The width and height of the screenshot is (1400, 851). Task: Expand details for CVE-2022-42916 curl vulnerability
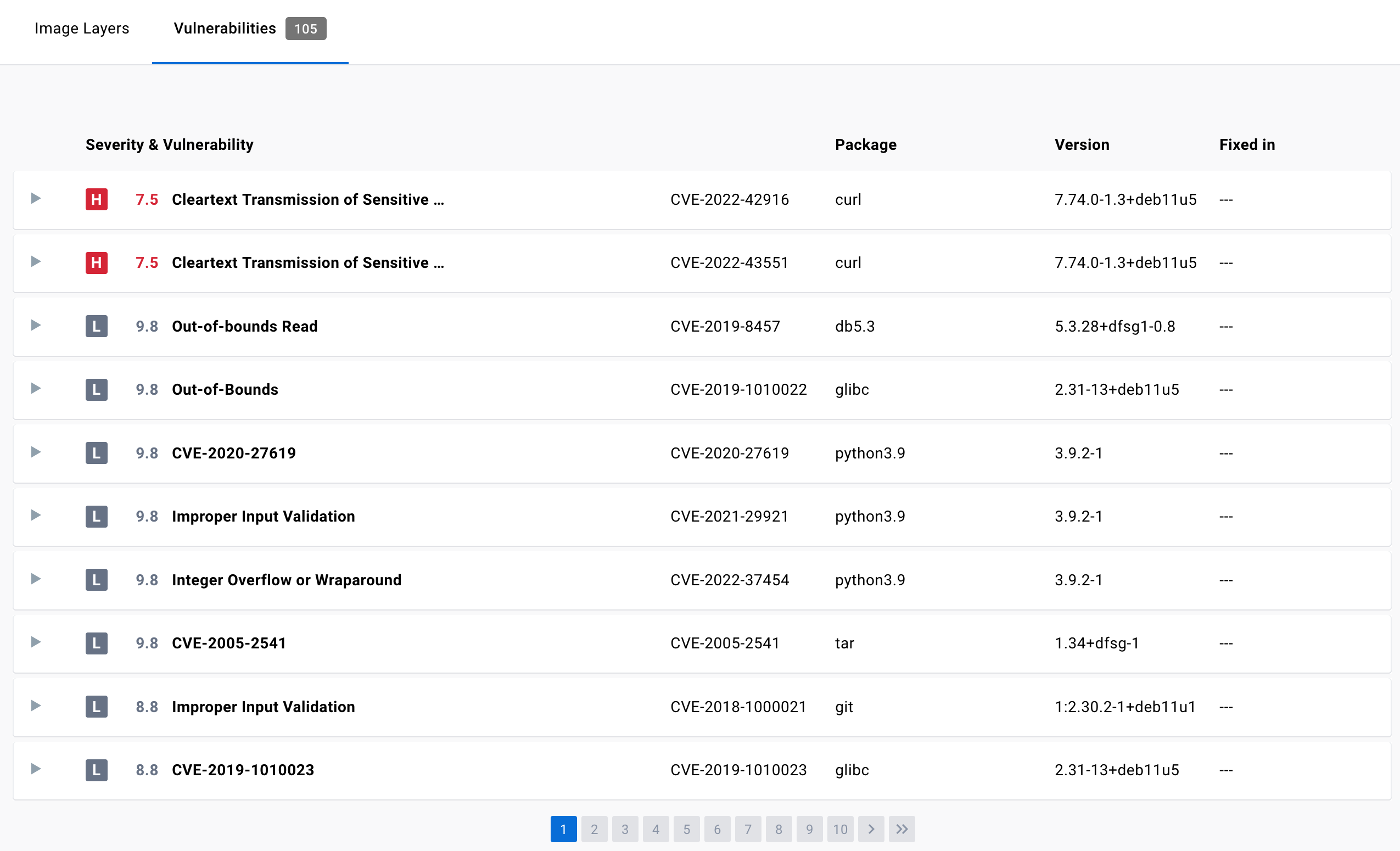[x=36, y=199]
